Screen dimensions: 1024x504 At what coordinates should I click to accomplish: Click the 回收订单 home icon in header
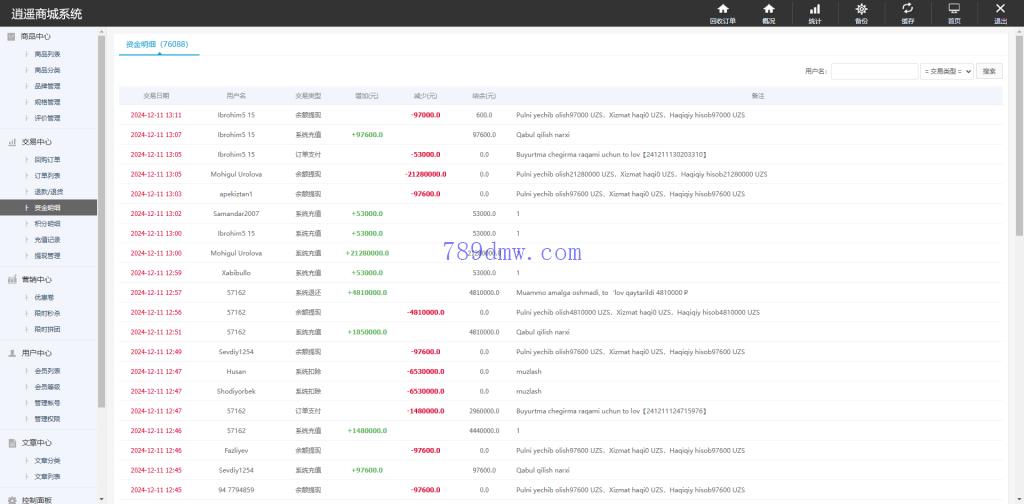point(722,9)
